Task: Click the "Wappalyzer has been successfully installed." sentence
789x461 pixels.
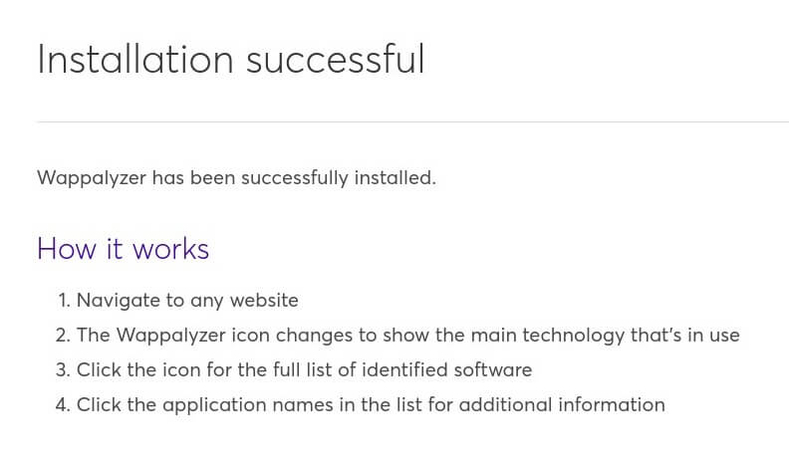Action: pos(236,178)
